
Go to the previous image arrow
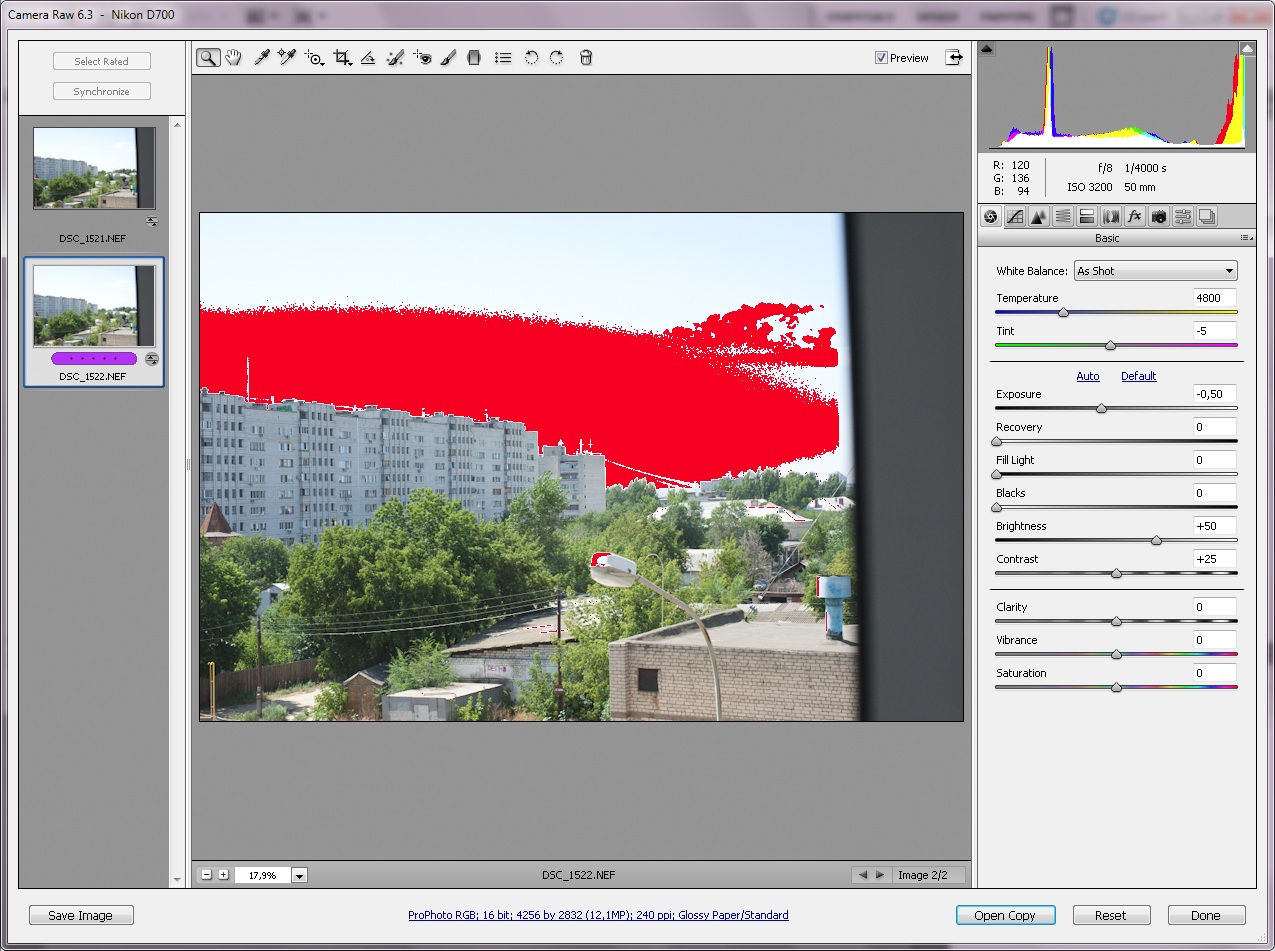point(862,875)
